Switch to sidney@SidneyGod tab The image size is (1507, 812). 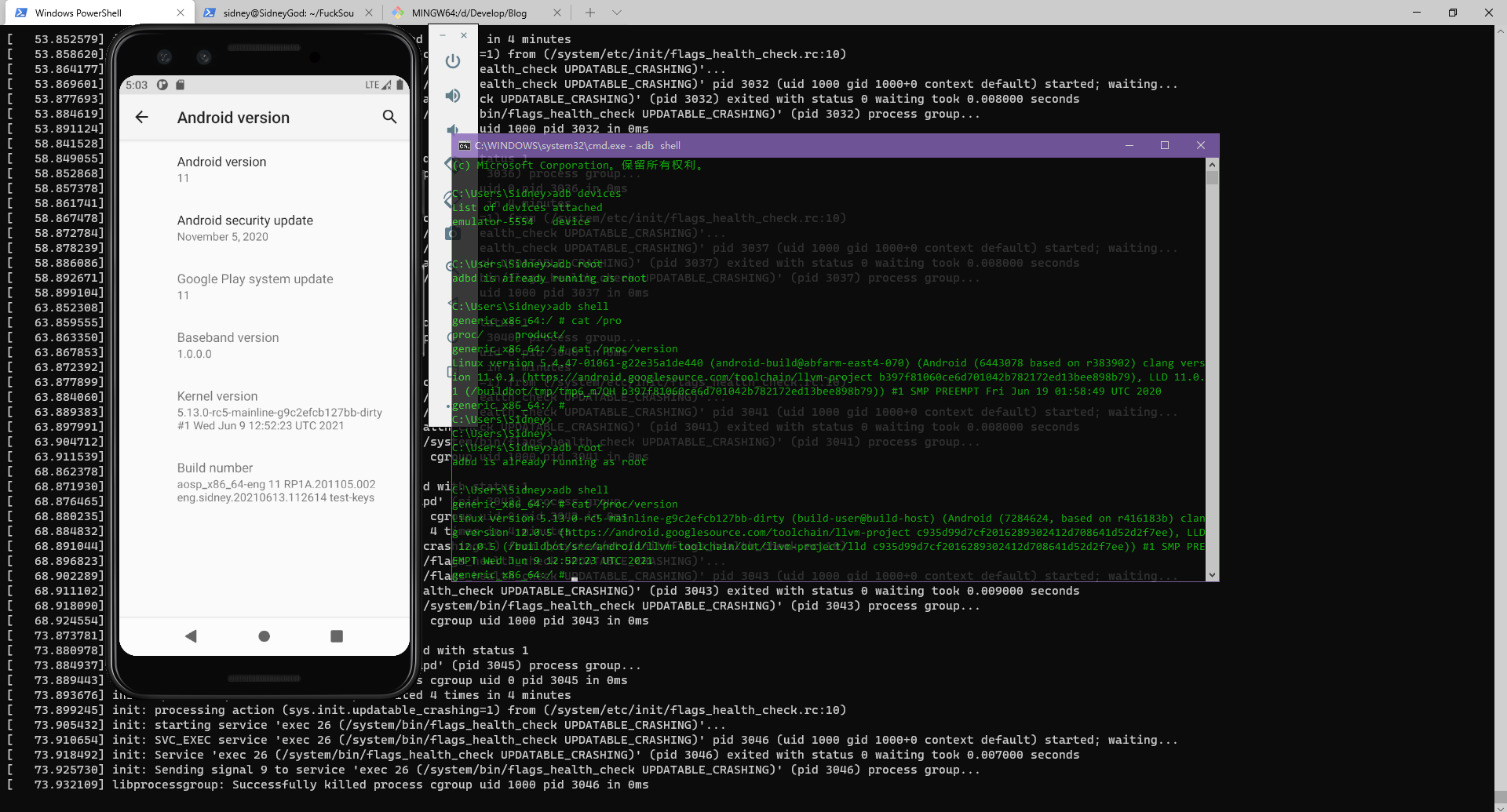pyautogui.click(x=287, y=13)
